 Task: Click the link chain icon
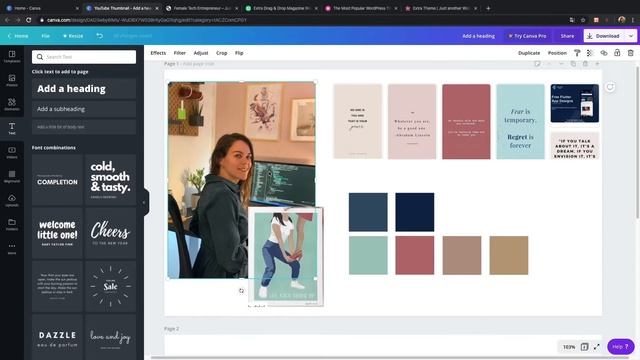[x=604, y=53]
